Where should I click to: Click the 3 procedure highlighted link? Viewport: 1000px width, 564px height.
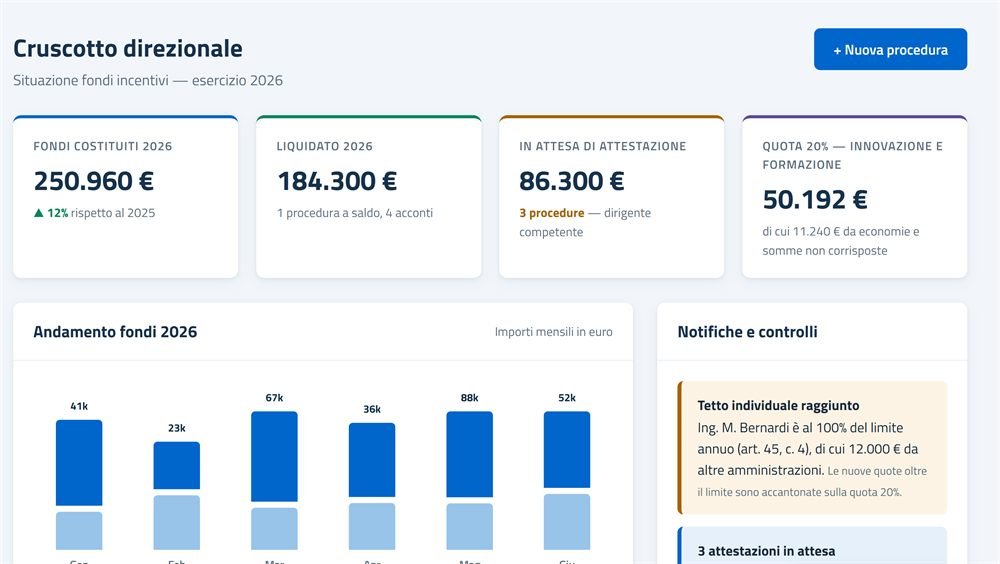coord(552,213)
